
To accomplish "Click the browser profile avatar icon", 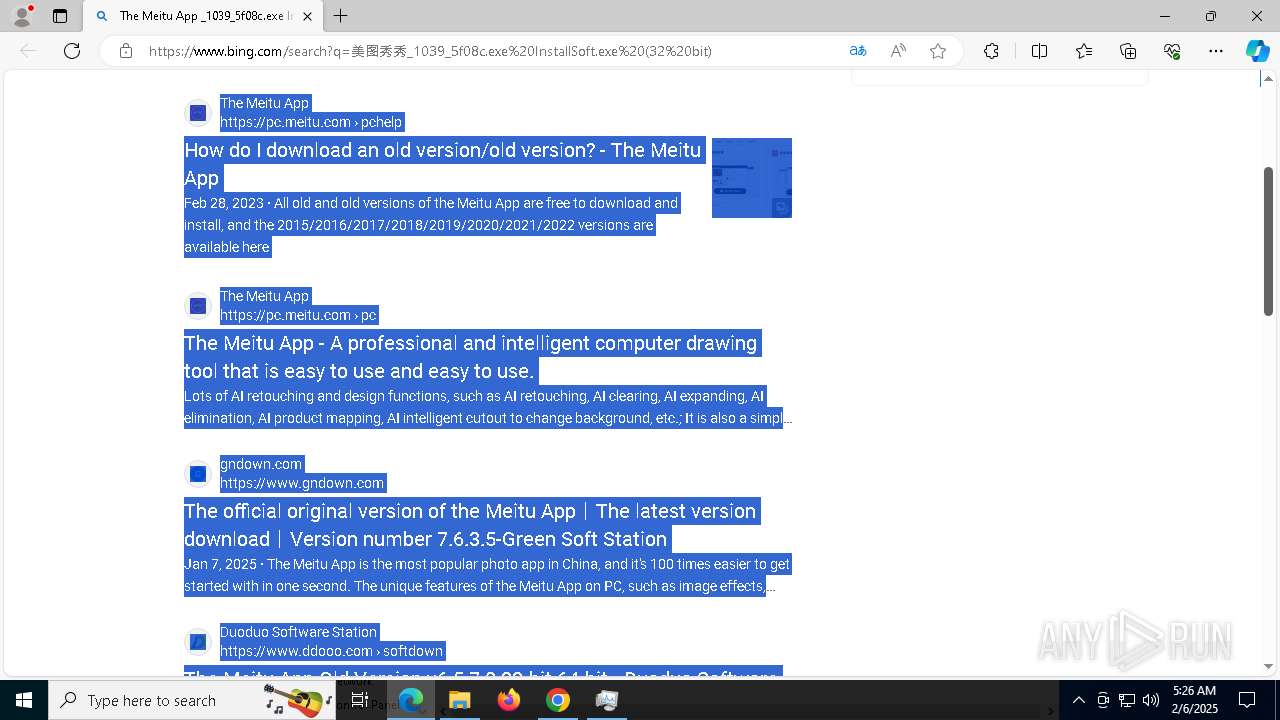I will [x=22, y=16].
